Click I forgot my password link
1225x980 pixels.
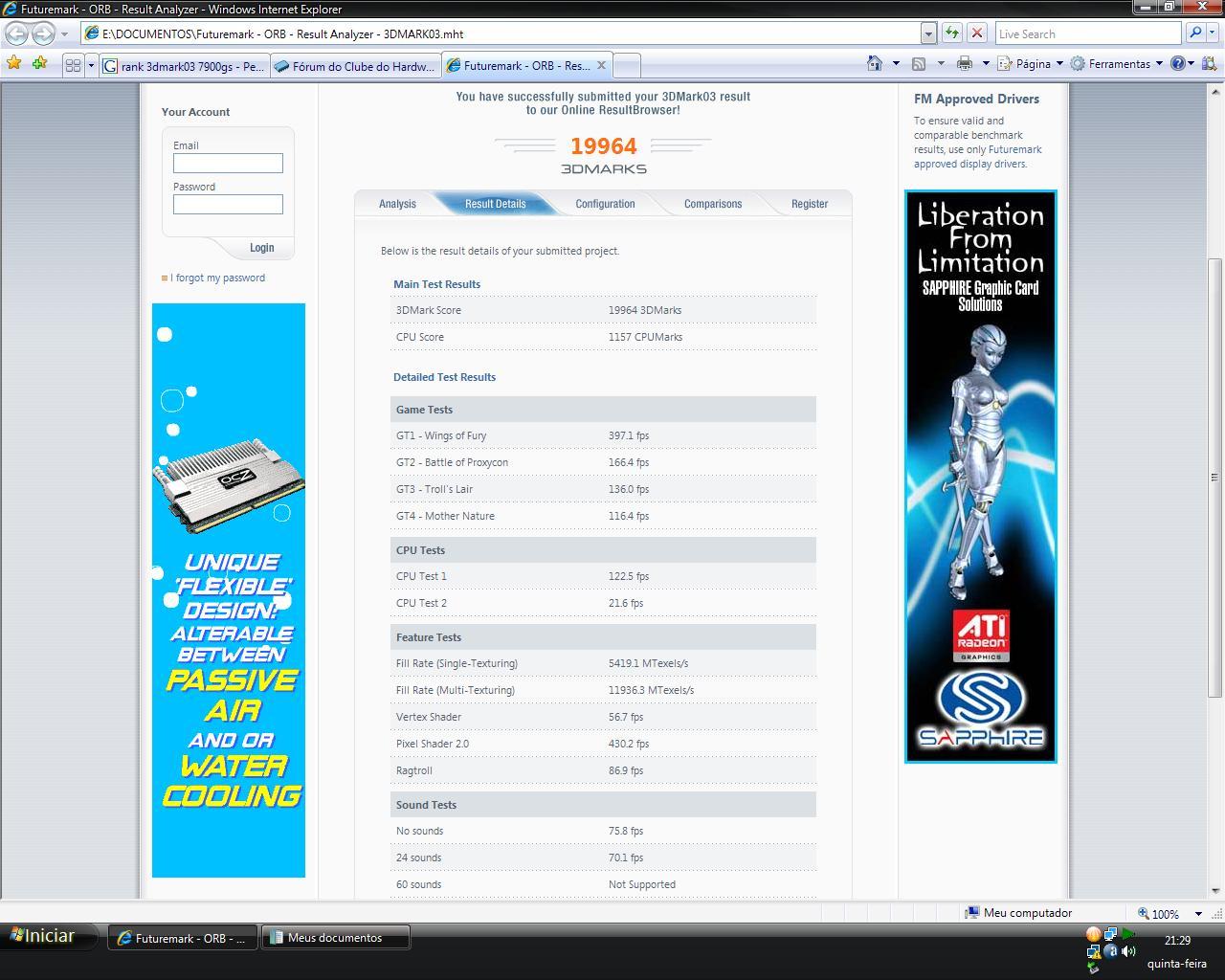click(x=217, y=278)
